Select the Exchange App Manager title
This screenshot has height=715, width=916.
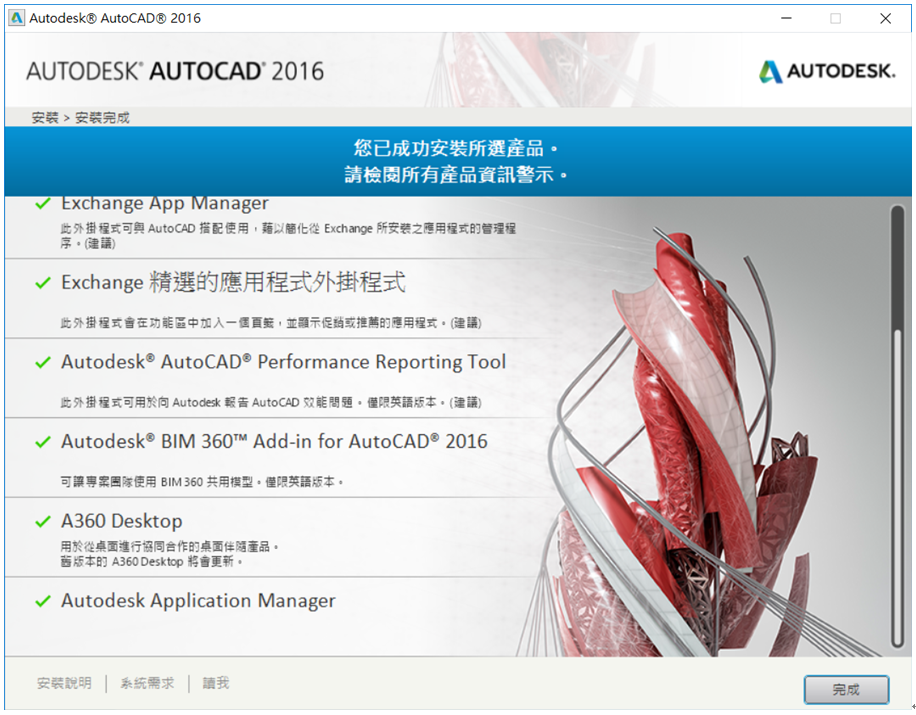[x=165, y=203]
